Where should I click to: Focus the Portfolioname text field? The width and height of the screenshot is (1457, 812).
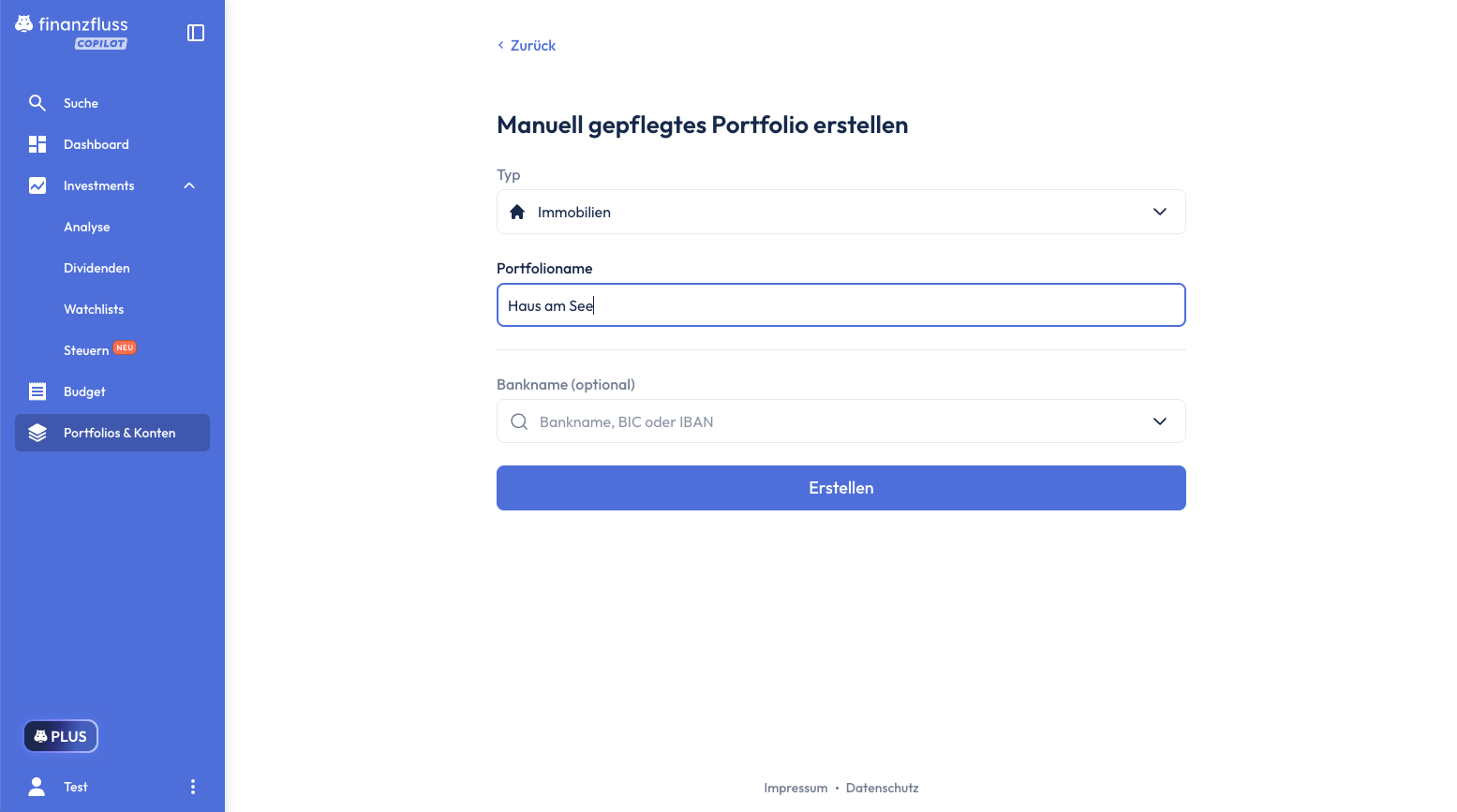840,305
